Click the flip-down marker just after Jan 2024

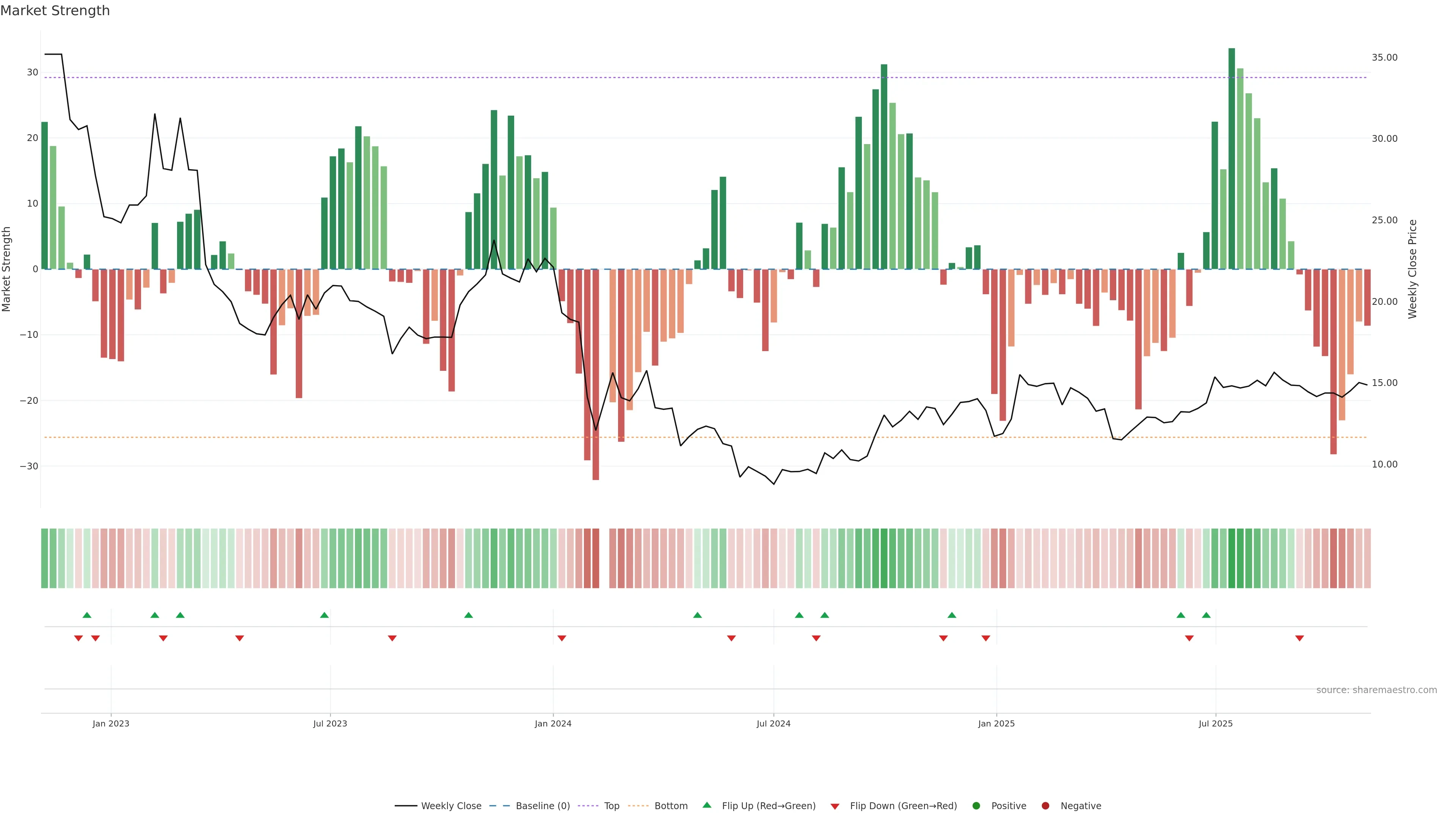[x=561, y=638]
